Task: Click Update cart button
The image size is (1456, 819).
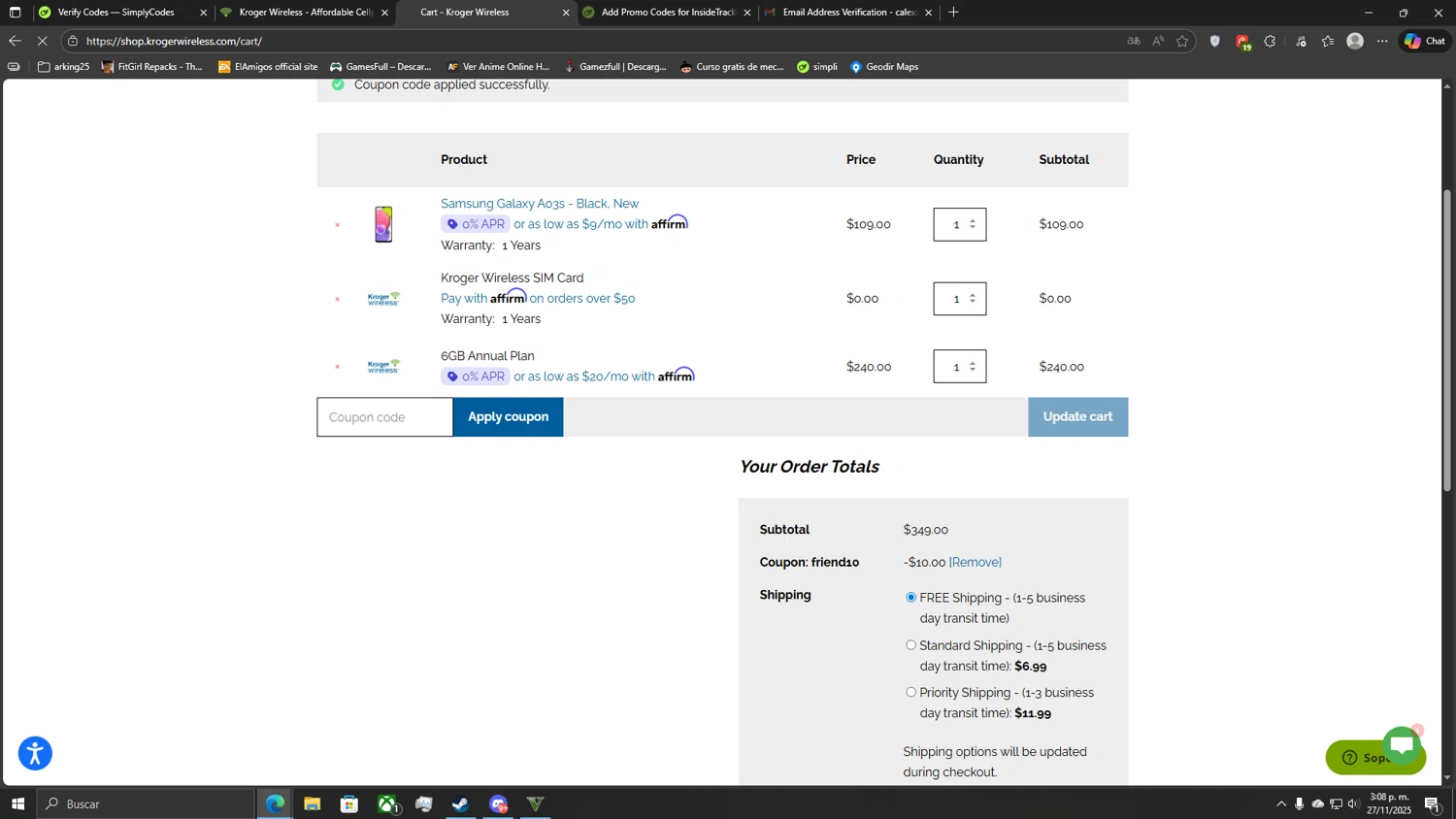Action: tap(1077, 417)
